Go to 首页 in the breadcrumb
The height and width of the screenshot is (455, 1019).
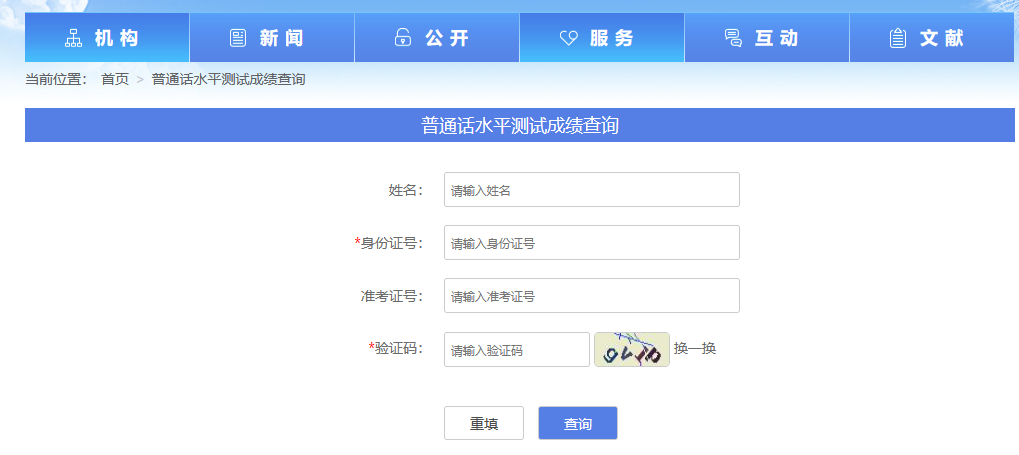(115, 79)
